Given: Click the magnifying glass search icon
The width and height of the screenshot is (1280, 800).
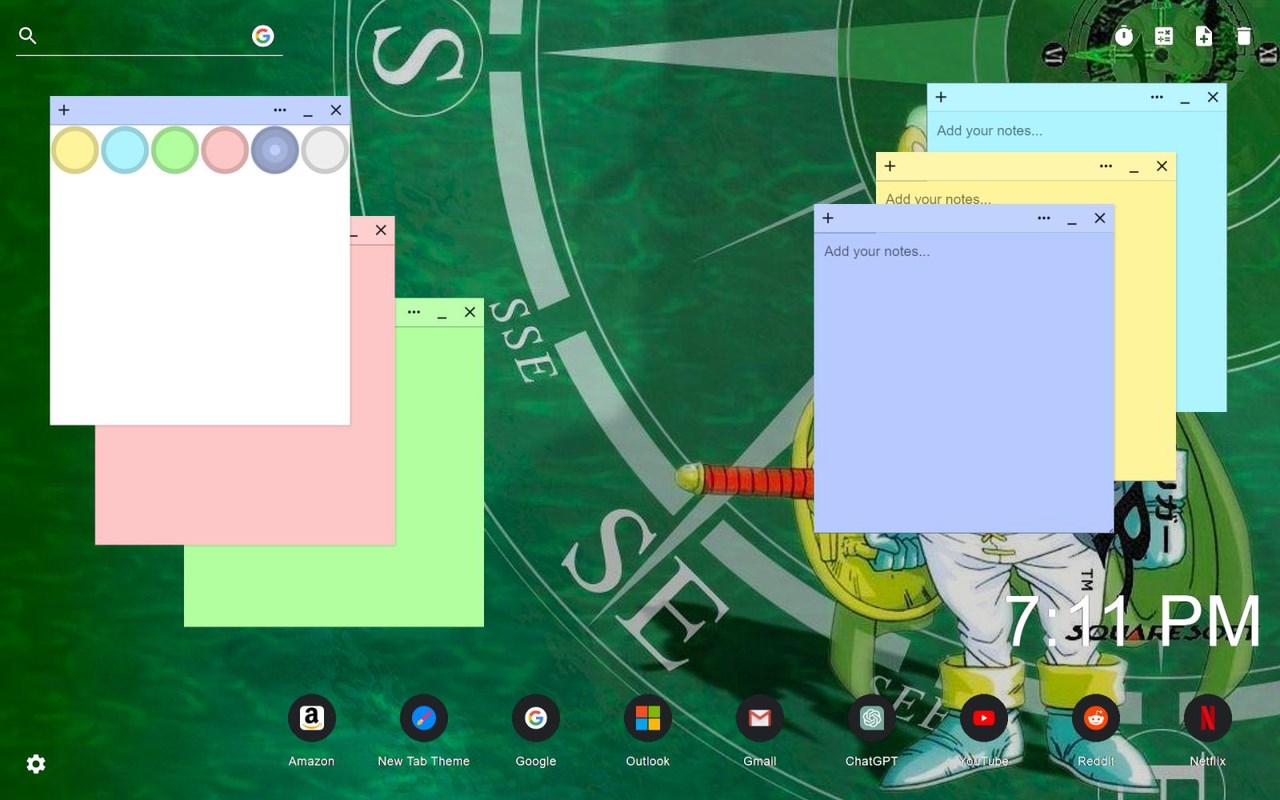Looking at the screenshot, I should [x=28, y=36].
